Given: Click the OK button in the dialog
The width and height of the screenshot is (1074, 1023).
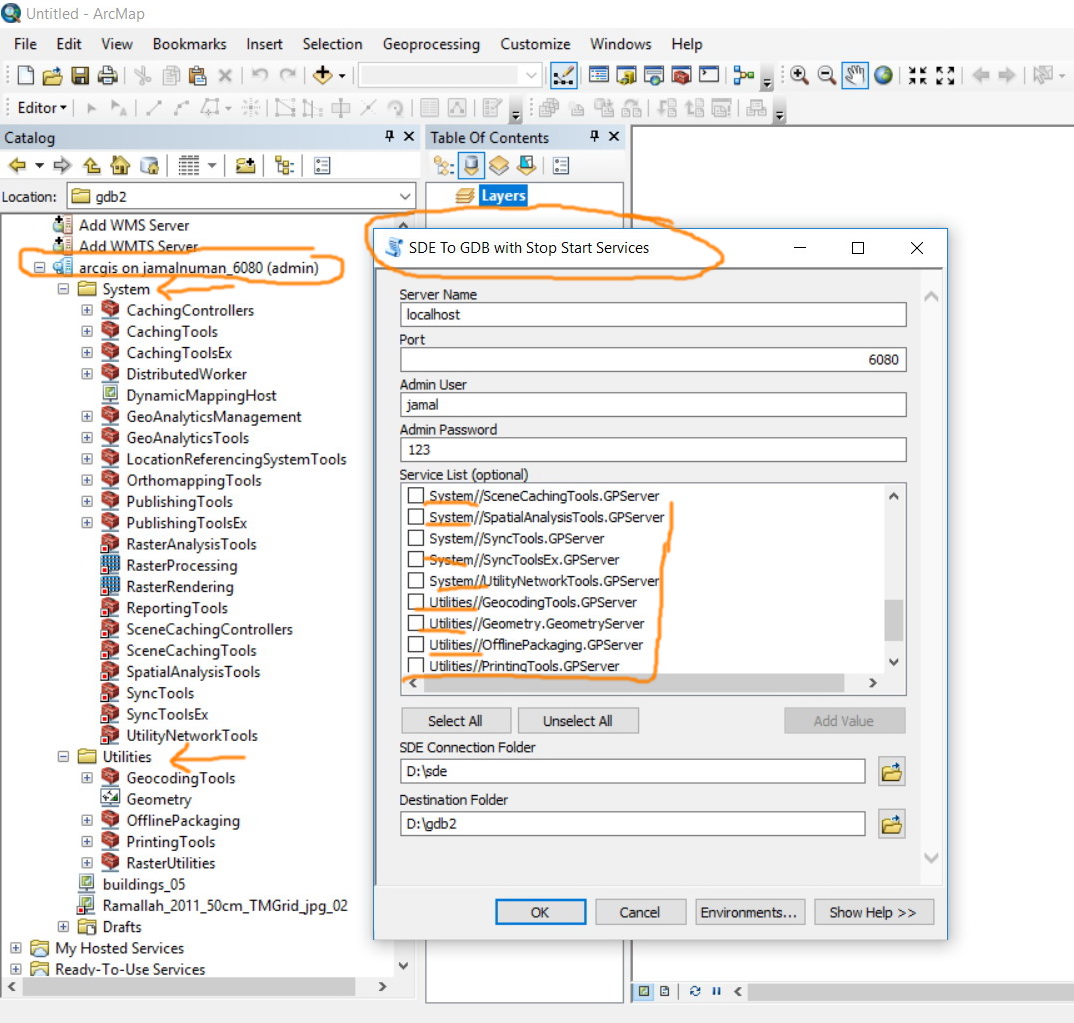Looking at the screenshot, I should tap(540, 912).
